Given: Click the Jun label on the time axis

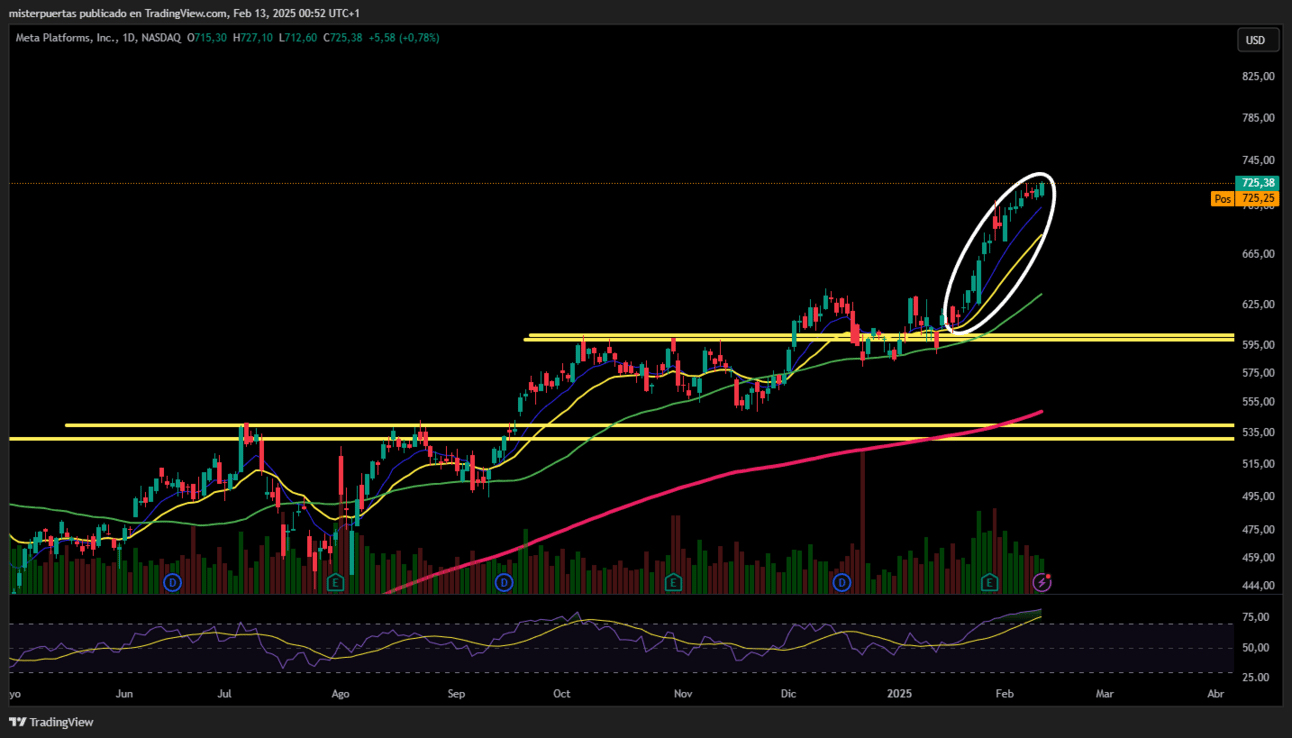Looking at the screenshot, I should [x=125, y=693].
